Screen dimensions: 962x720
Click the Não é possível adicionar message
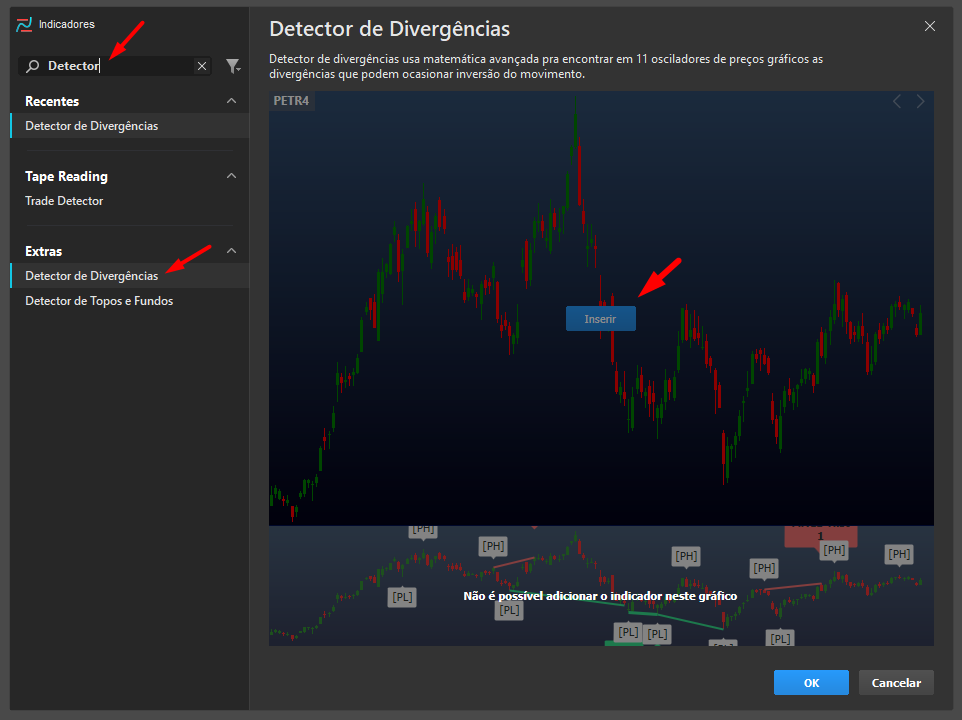coord(600,596)
